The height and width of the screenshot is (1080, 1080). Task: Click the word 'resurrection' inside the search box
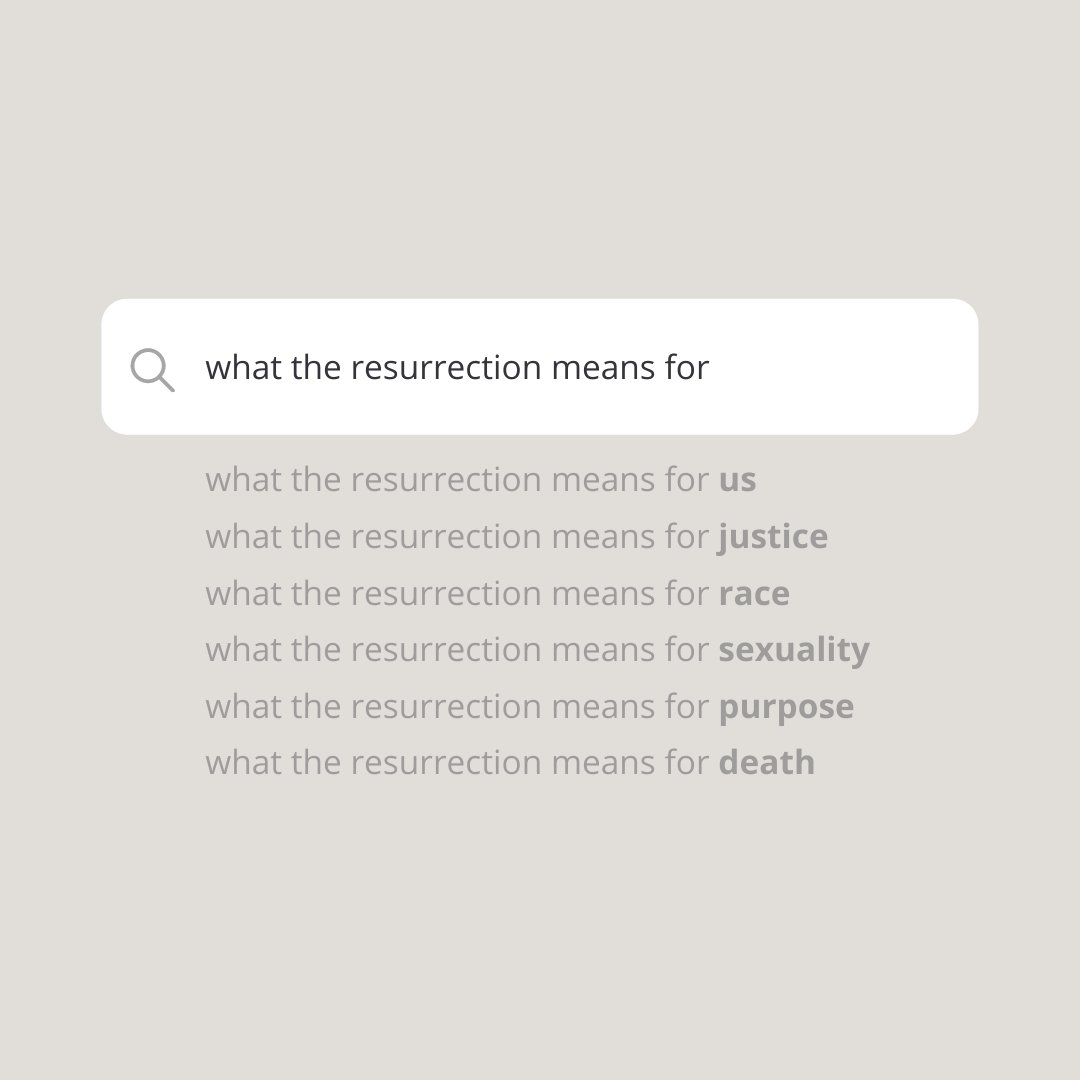coord(446,368)
